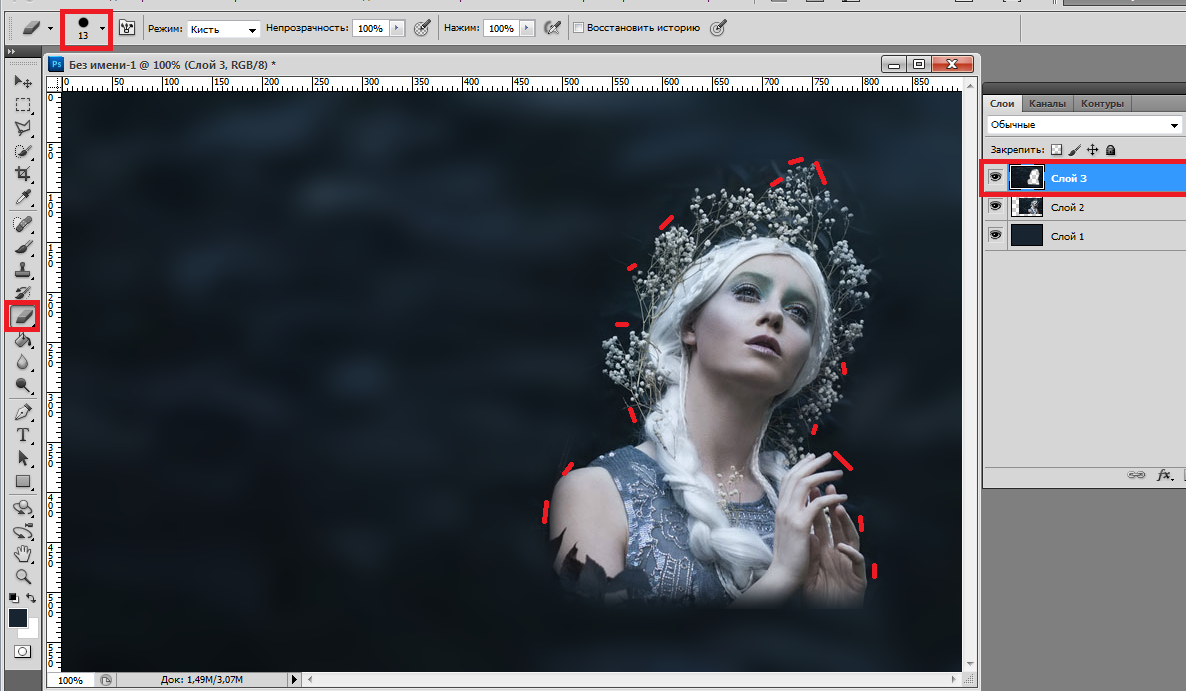Activate the Eyedropper tool
Viewport: 1186px width, 691px height.
pyautogui.click(x=23, y=197)
